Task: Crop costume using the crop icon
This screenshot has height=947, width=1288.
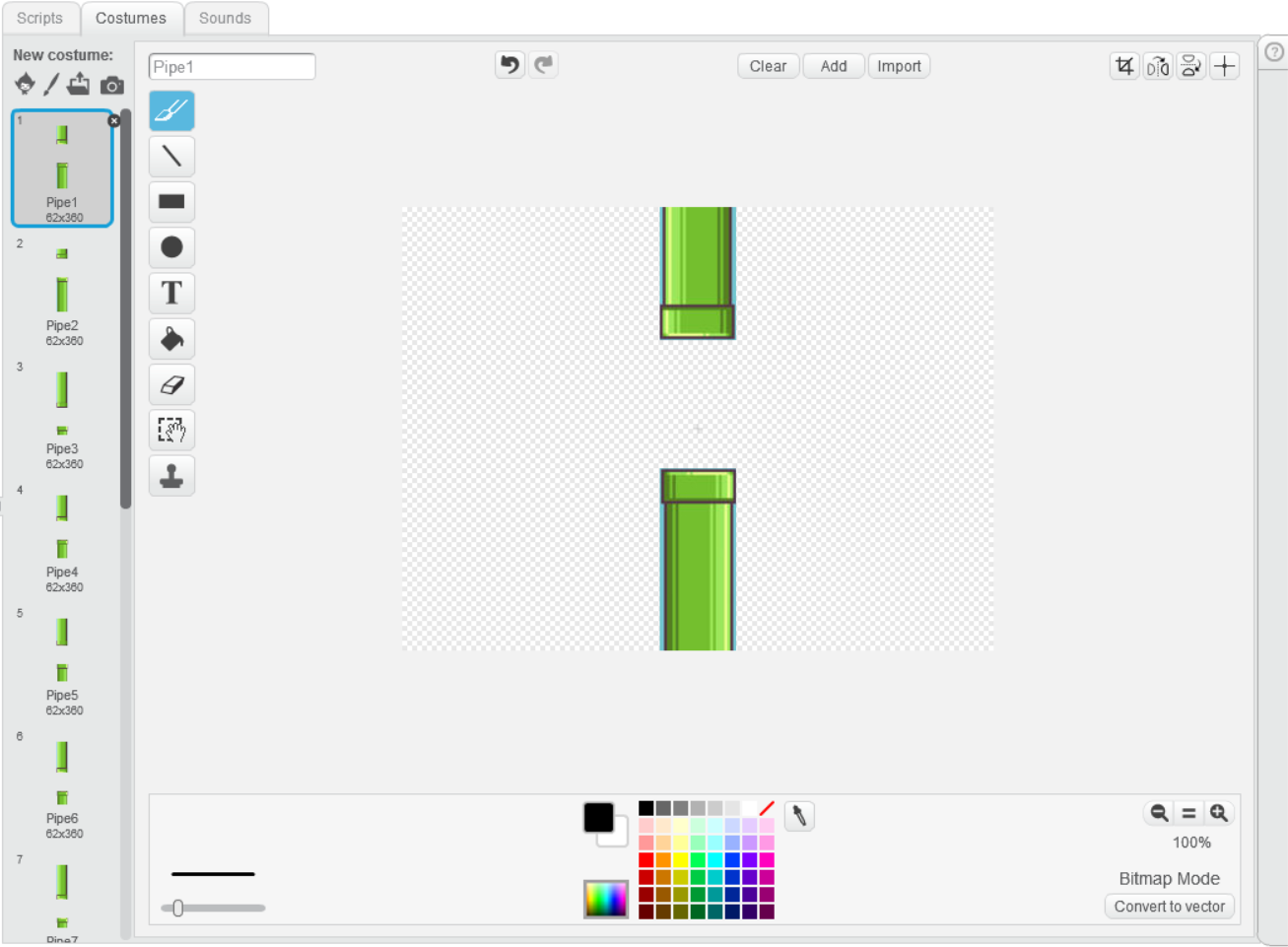Action: (1124, 66)
